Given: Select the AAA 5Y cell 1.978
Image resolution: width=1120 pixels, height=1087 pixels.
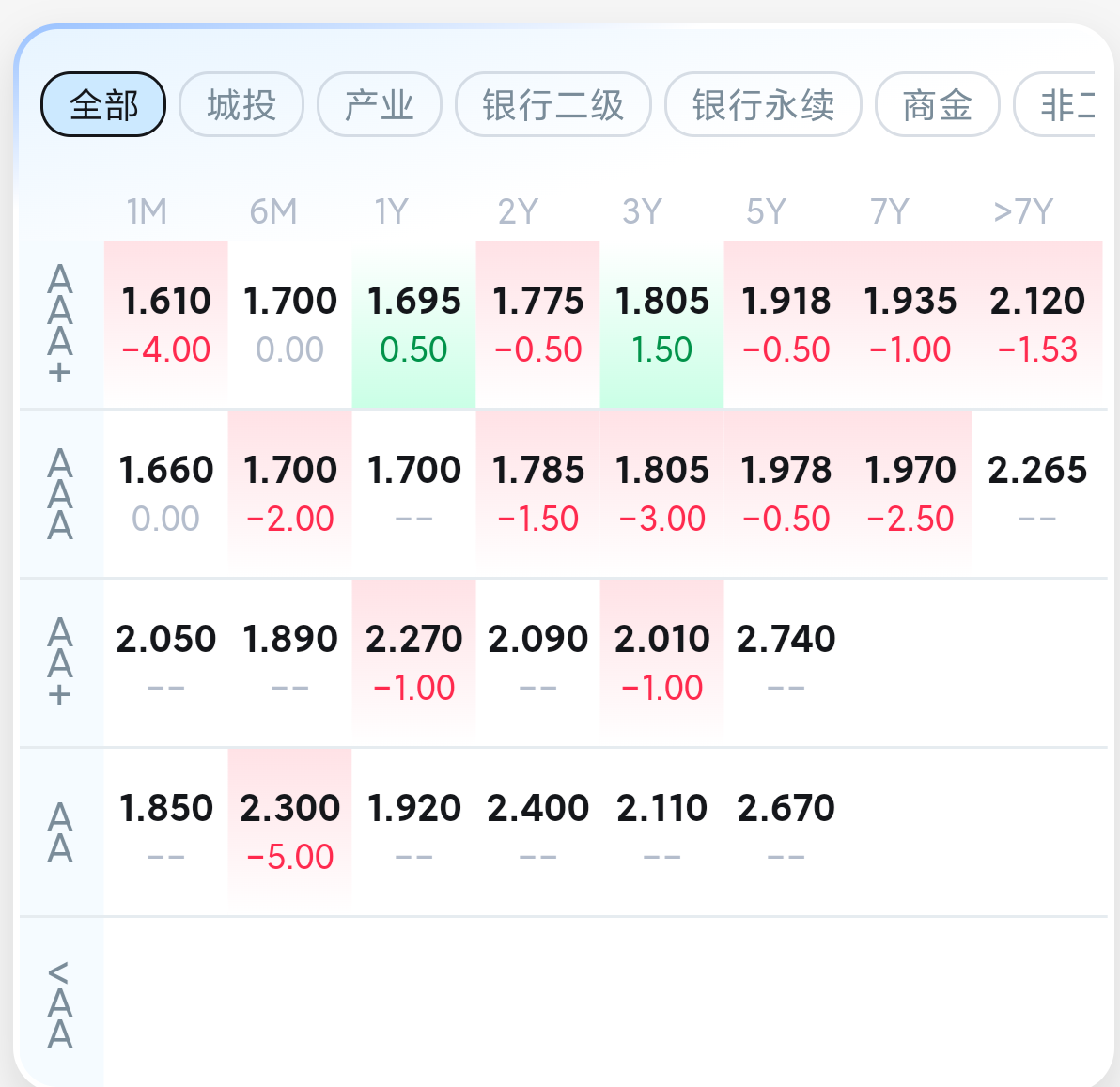Looking at the screenshot, I should [x=786, y=493].
